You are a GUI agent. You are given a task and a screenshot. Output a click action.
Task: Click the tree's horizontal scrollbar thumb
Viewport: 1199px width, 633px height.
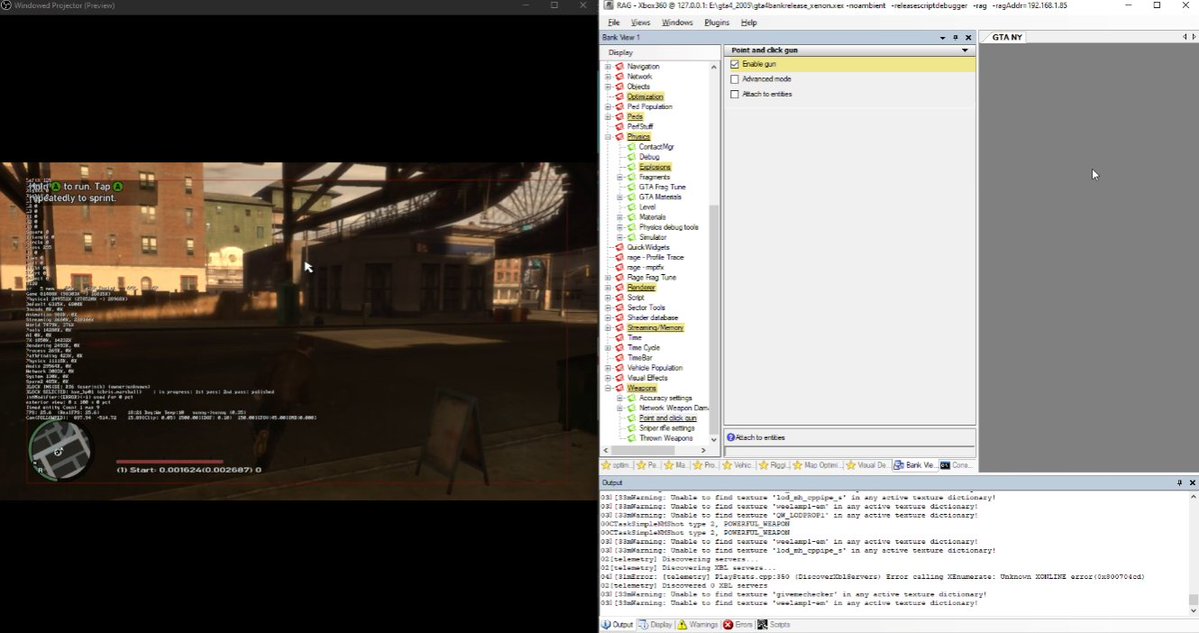pos(644,450)
